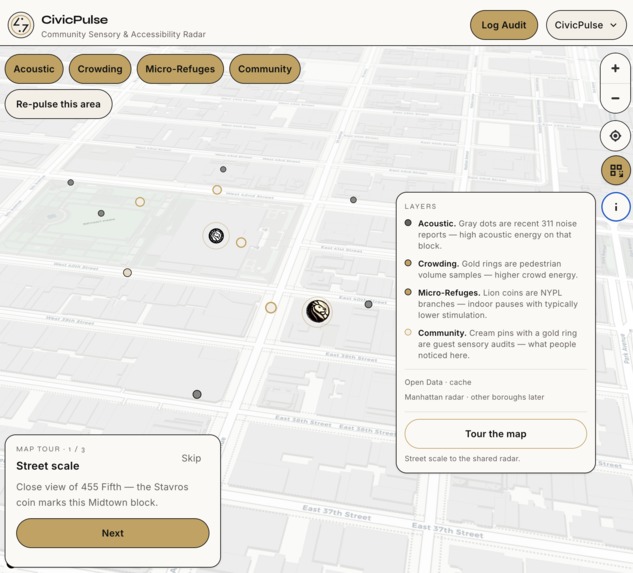Click the 'MAP TOUR · 1 / 3' label
Viewport: 633px width, 573px height.
click(x=50, y=449)
